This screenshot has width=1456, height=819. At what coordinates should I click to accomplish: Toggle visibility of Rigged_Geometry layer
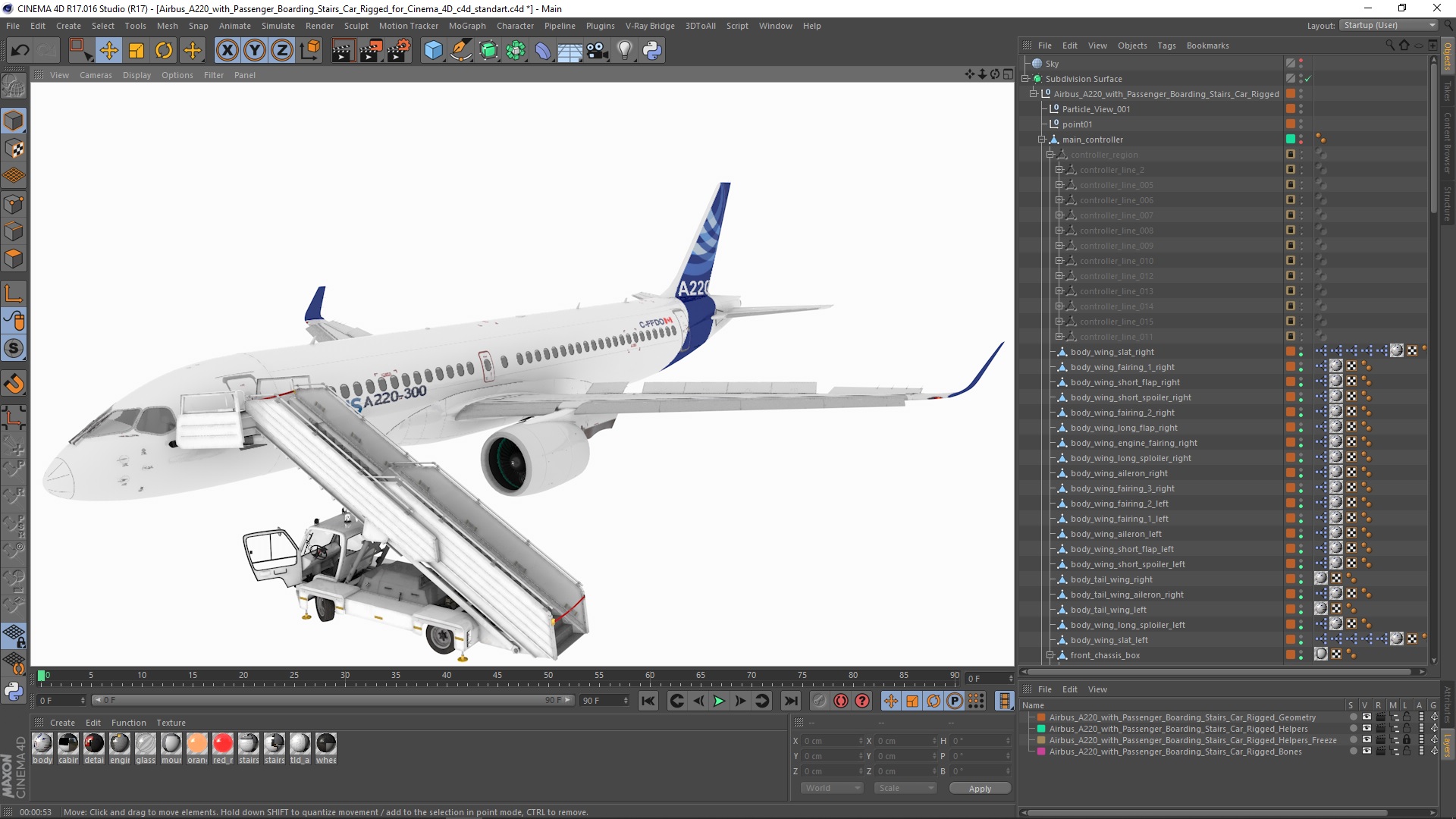tap(1367, 717)
